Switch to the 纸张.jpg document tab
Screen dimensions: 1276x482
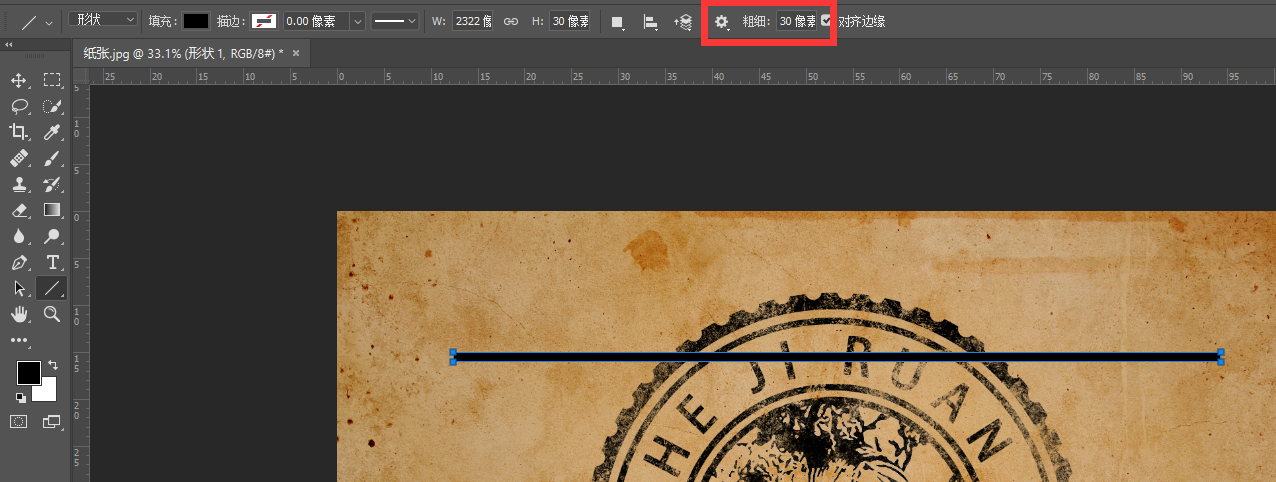pyautogui.click(x=183, y=53)
